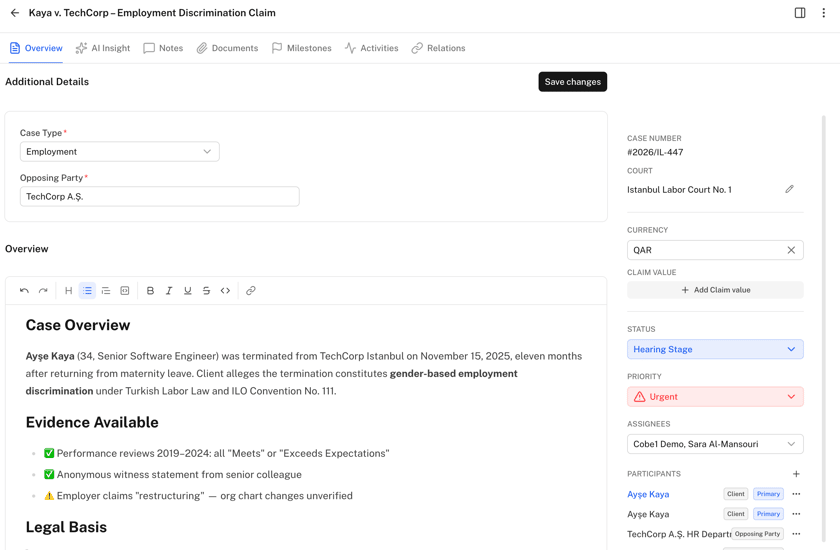Click the Legal Basis heading
This screenshot has height=550, width=840.
pyautogui.click(x=66, y=527)
